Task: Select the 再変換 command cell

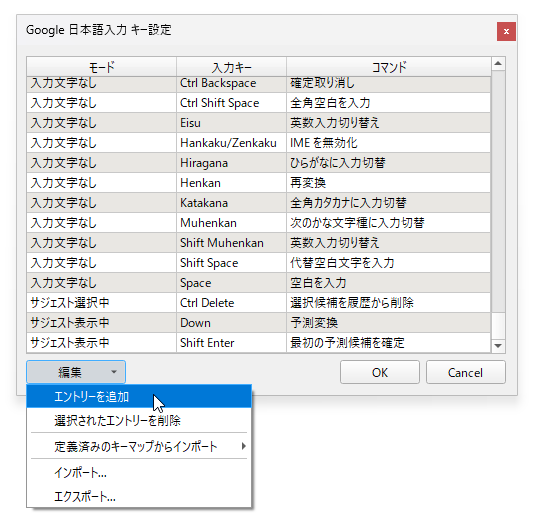Action: (x=389, y=183)
